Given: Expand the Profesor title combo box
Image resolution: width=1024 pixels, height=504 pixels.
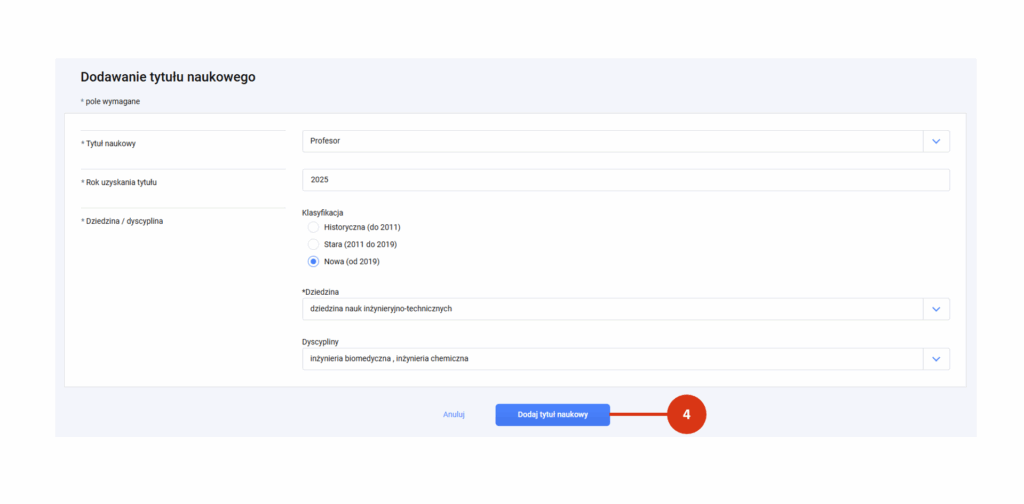Looking at the screenshot, I should coord(626,141).
